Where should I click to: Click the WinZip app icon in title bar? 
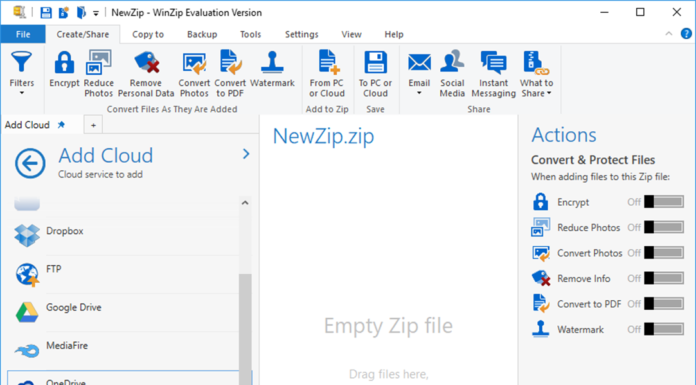pyautogui.click(x=20, y=12)
